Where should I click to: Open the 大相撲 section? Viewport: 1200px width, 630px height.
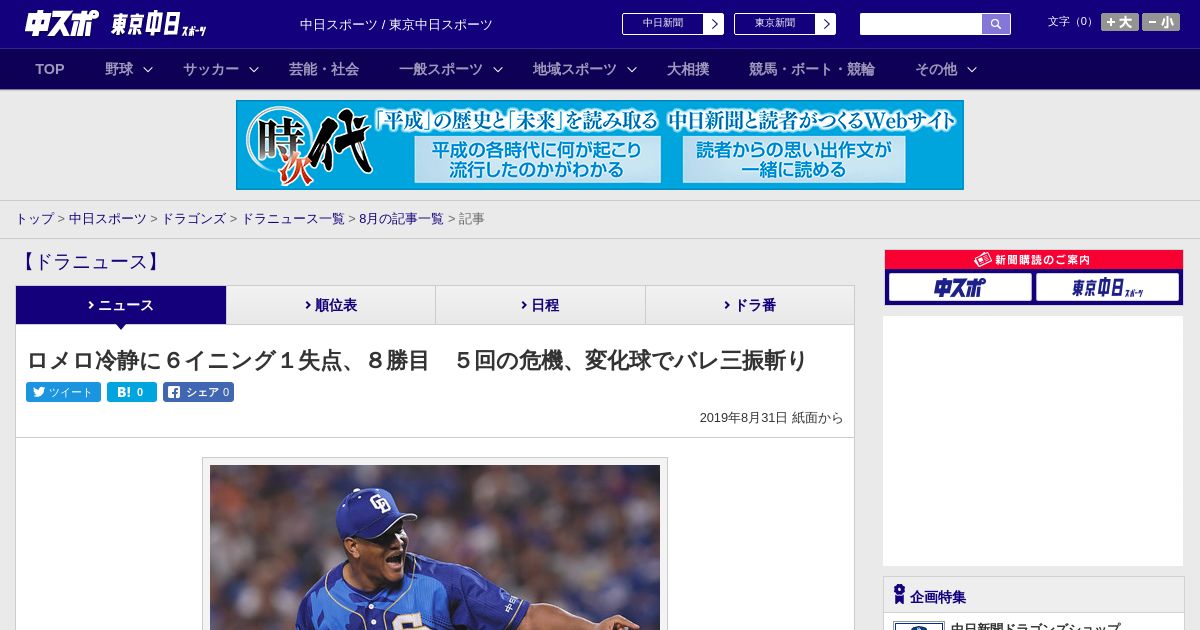click(688, 69)
